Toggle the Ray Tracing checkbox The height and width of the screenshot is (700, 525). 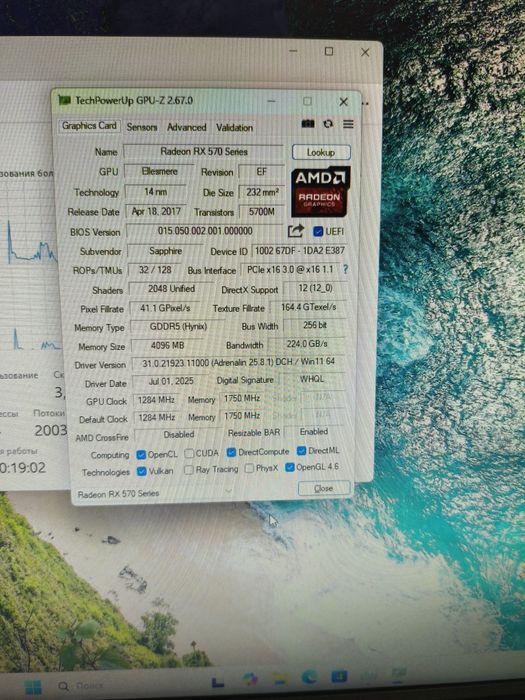(x=189, y=470)
